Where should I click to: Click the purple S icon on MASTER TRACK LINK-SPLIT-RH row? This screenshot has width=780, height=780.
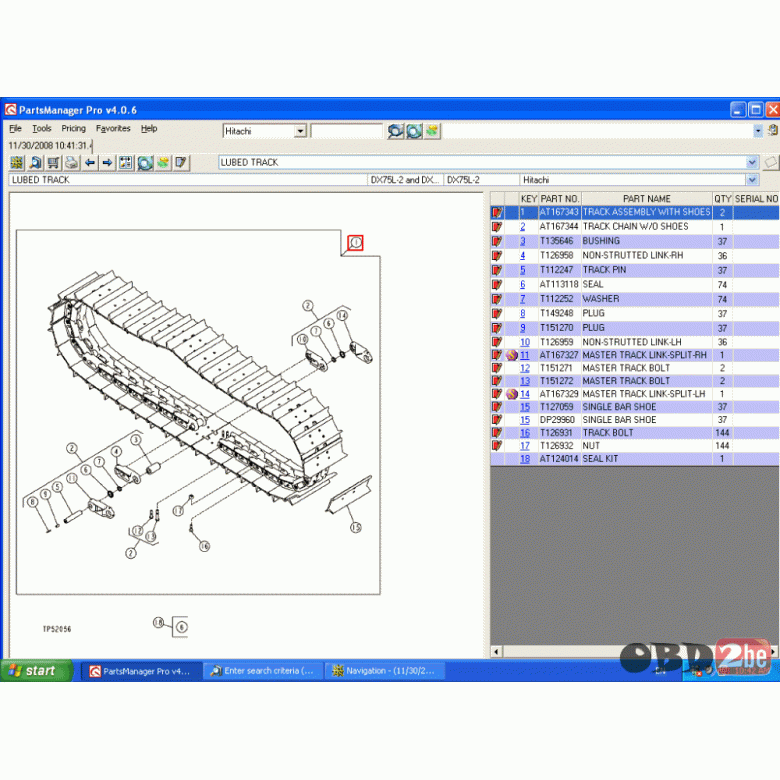(x=512, y=355)
